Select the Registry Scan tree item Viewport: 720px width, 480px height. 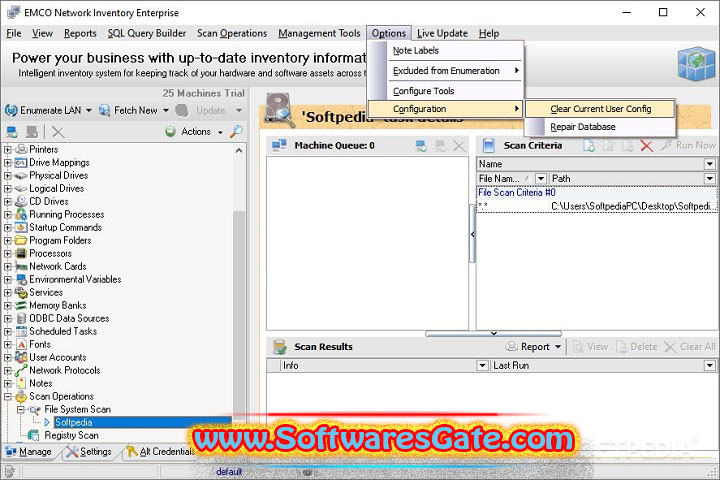tap(71, 435)
